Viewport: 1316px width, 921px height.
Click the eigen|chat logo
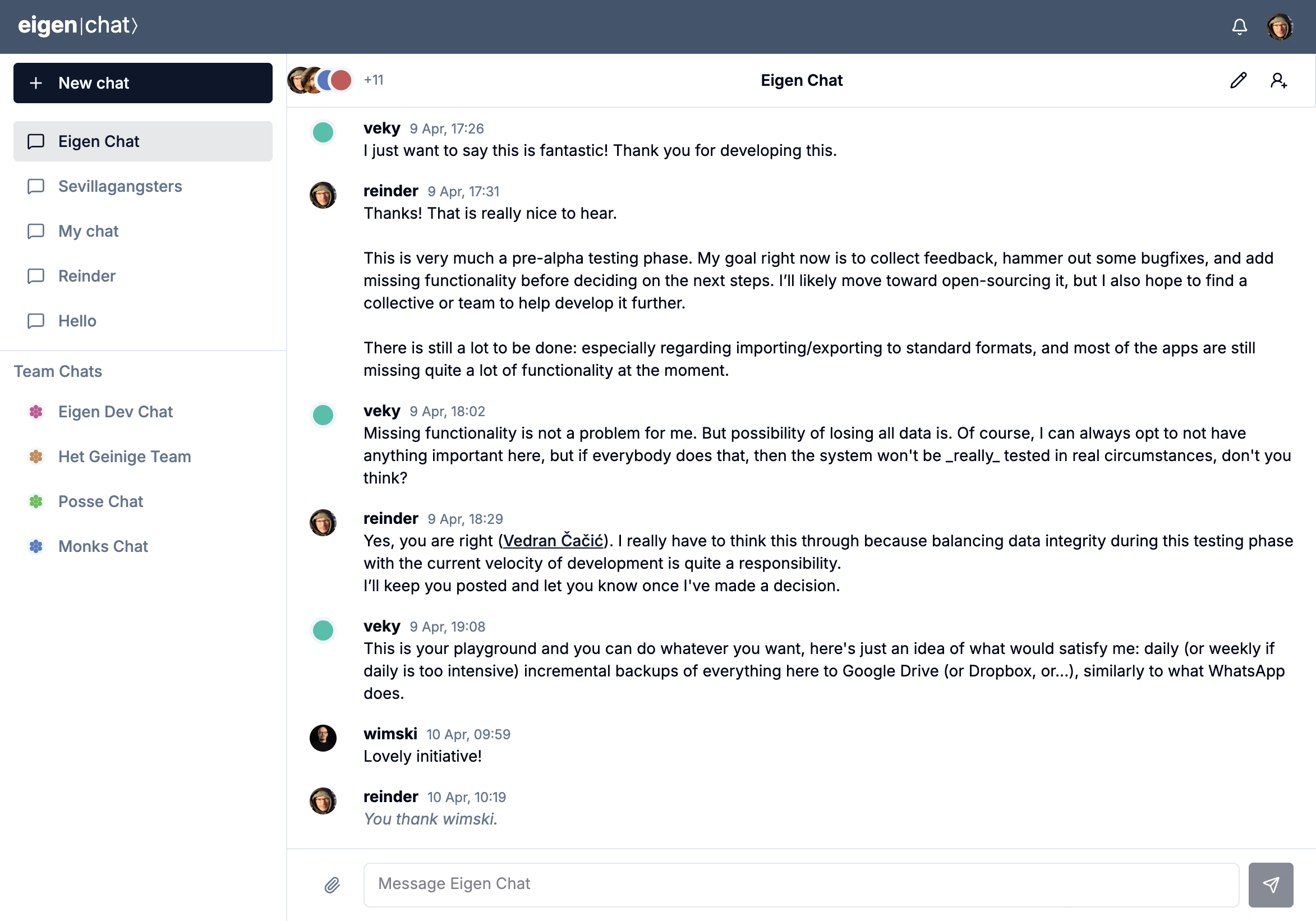[78, 26]
